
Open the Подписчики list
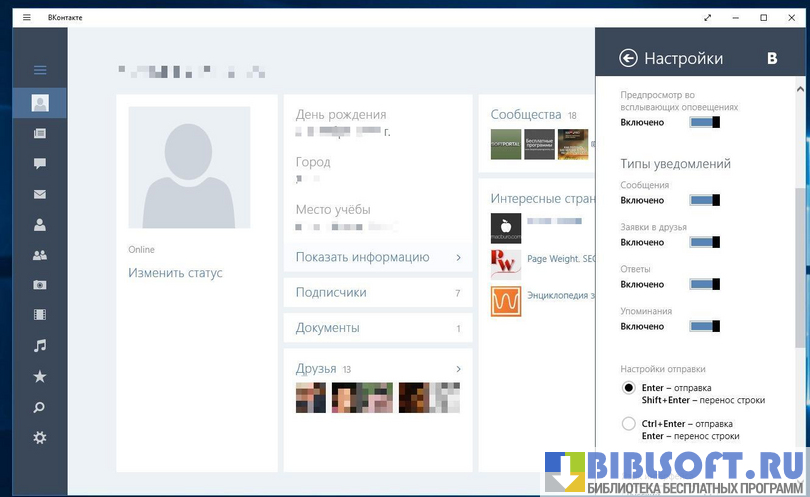[378, 293]
